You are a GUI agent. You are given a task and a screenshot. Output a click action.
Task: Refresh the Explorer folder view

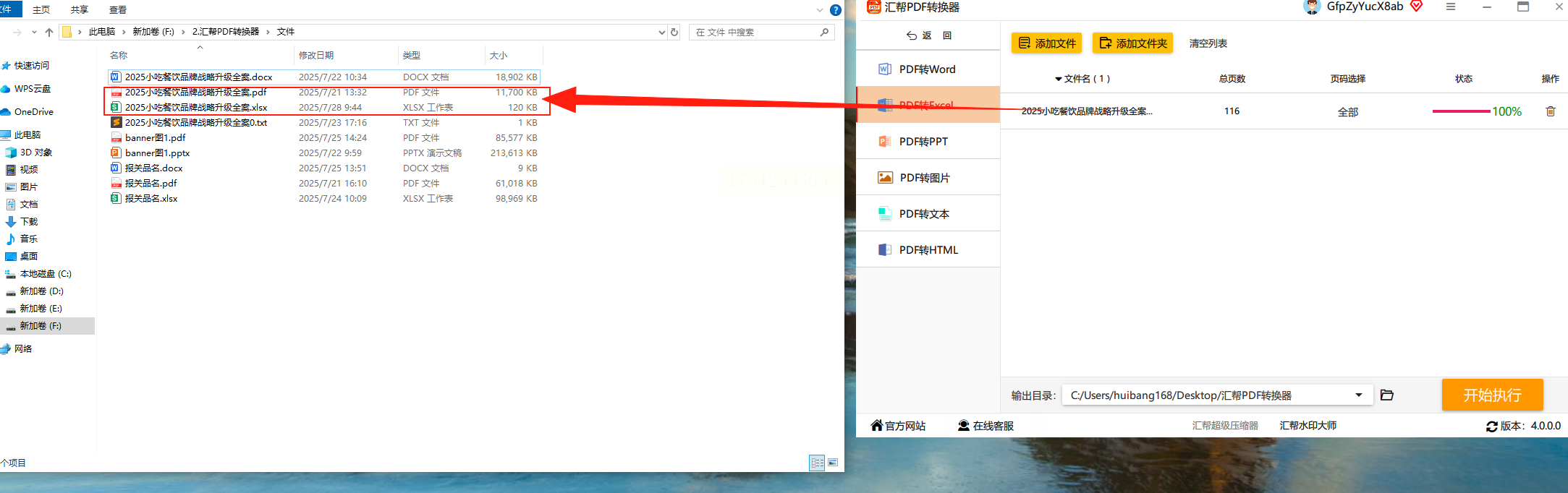(x=674, y=32)
